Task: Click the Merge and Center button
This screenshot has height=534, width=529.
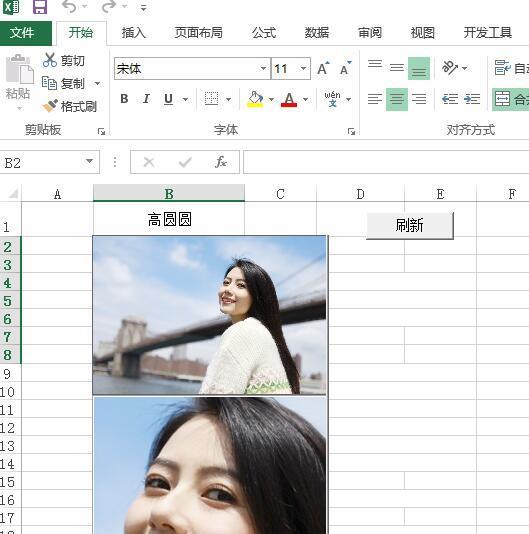Action: (510, 99)
